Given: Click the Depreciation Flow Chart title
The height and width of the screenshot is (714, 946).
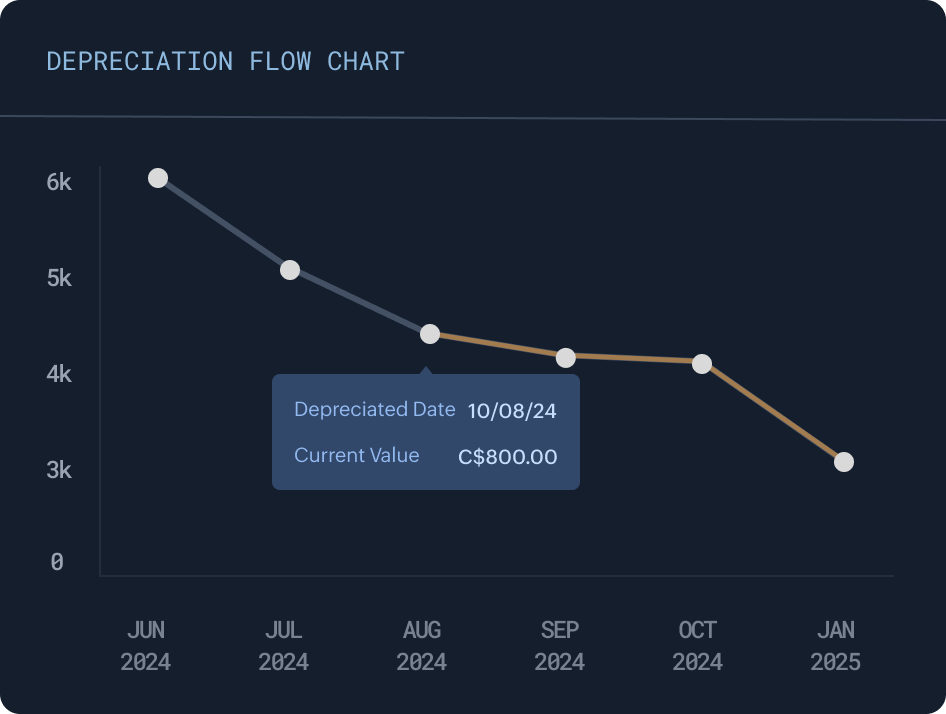Looking at the screenshot, I should tap(225, 61).
